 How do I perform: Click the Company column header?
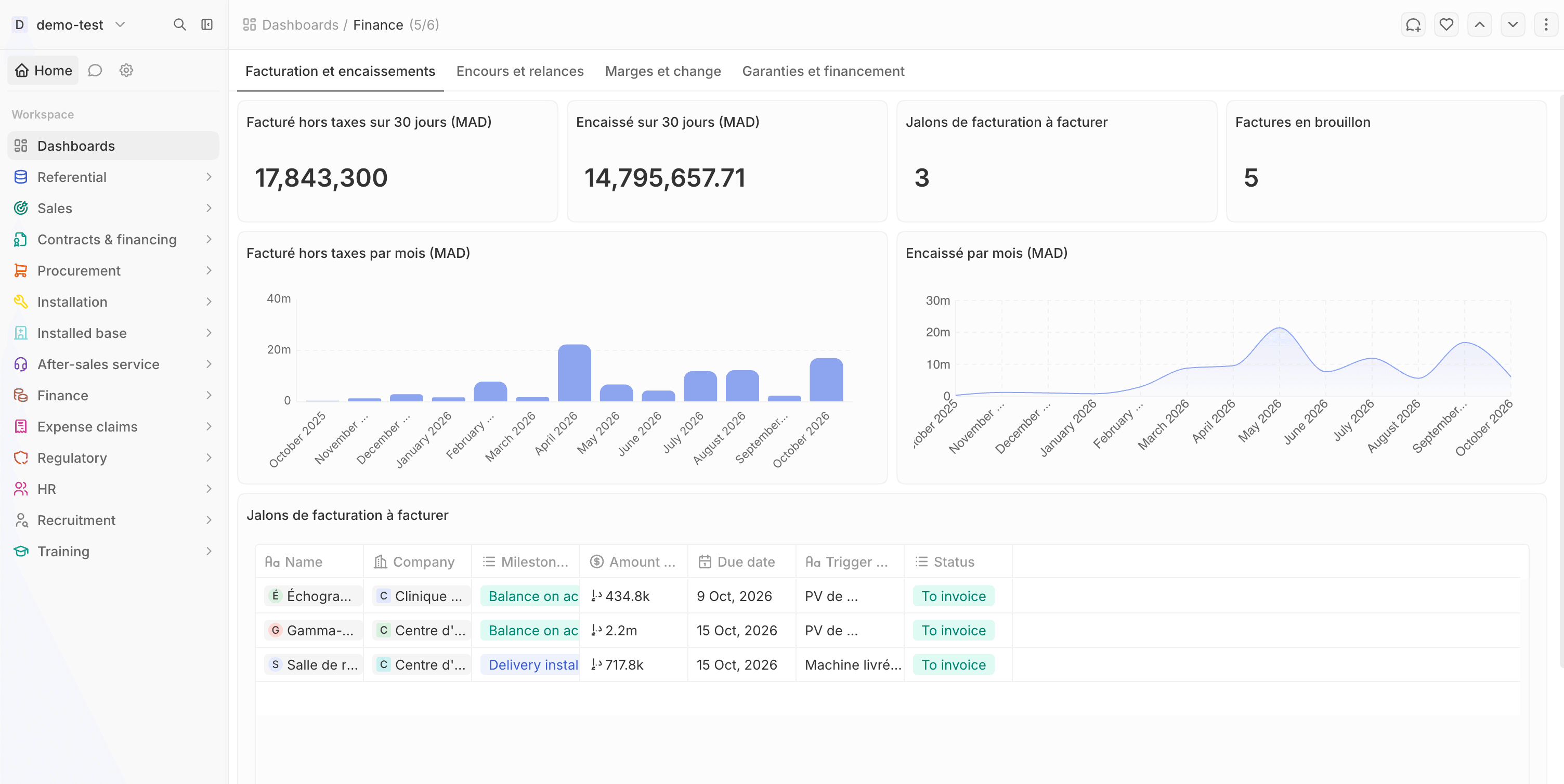pyautogui.click(x=417, y=561)
